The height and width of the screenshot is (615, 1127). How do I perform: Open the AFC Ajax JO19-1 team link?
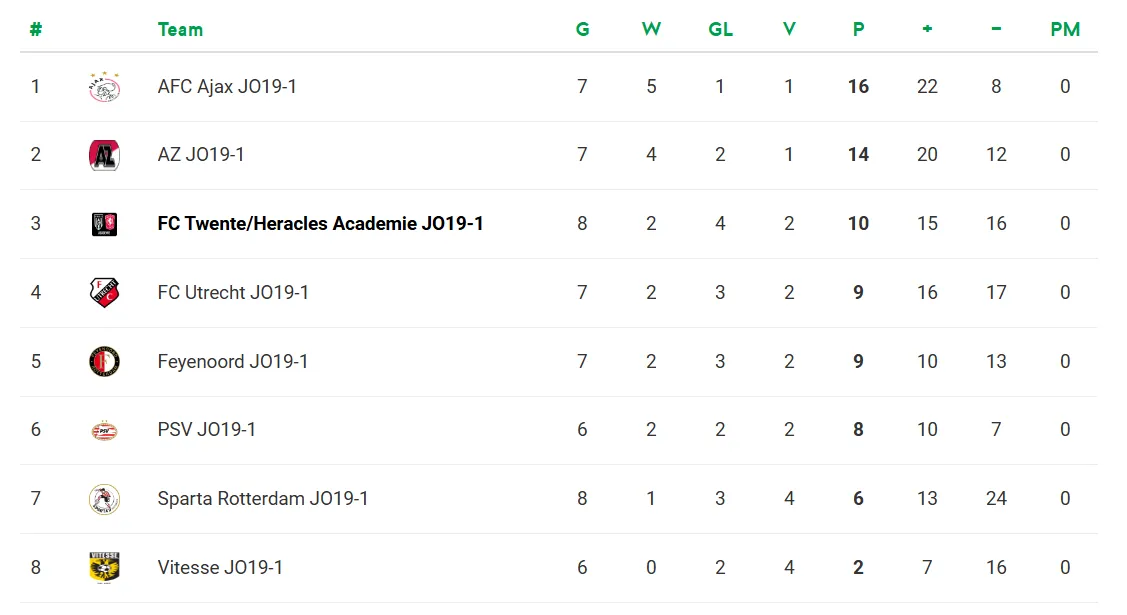(x=227, y=87)
